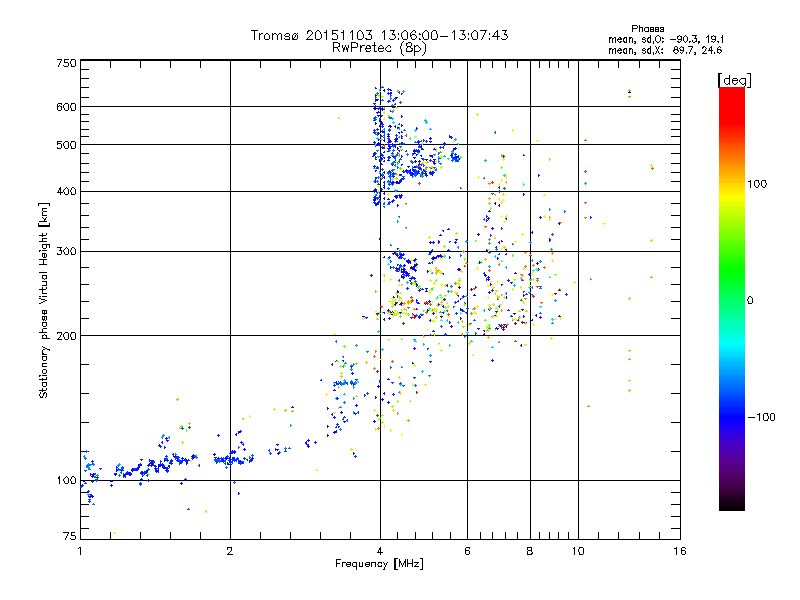Click the y-axis tick label '400'
The width and height of the screenshot is (800, 600).
coord(66,192)
